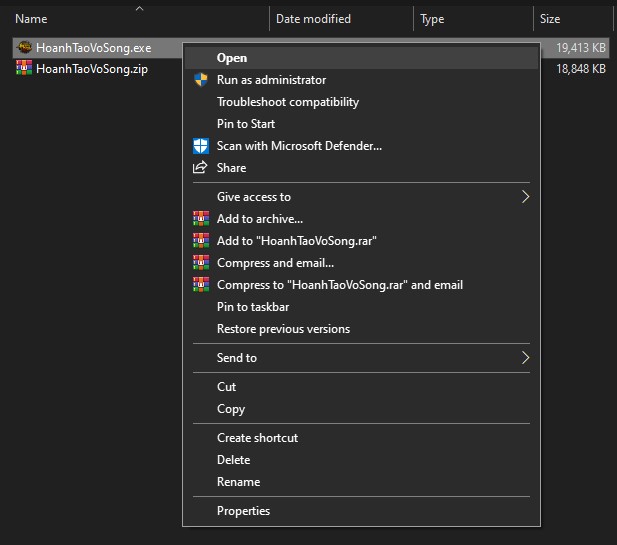Screen dimensions: 617x545
Task: Select the HoanhTaoVoSong.zip file name
Action: tap(92, 69)
